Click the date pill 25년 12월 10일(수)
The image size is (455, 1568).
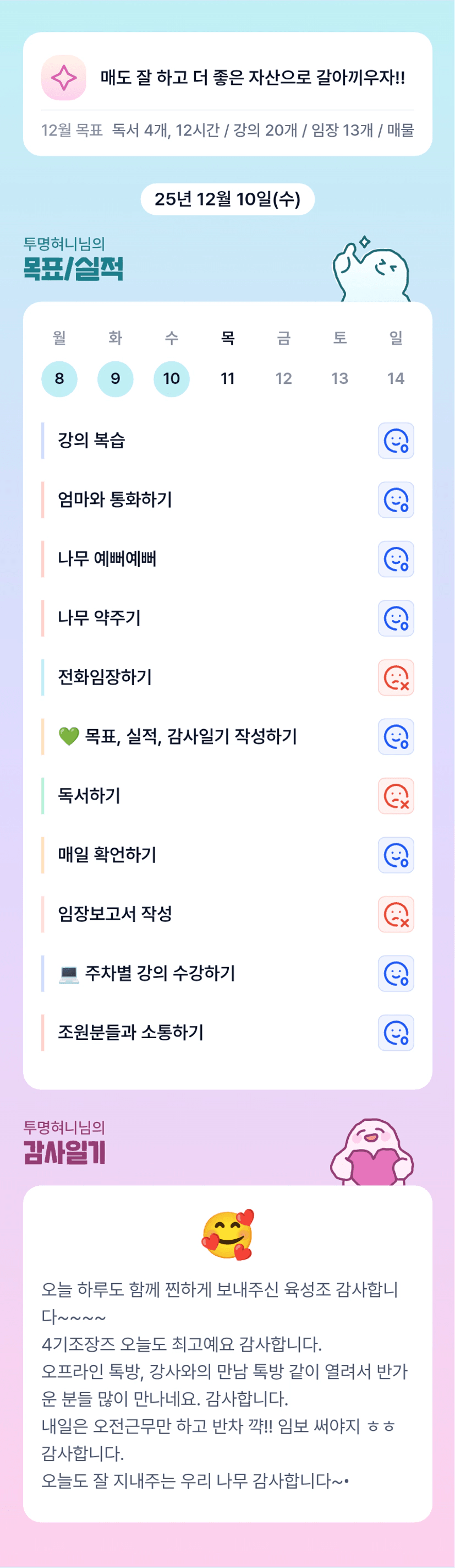[228, 199]
